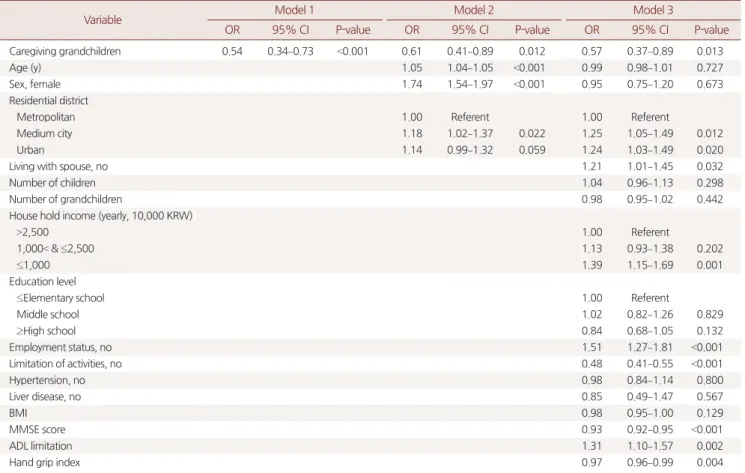Viewport: 745px width, 473px height.
Task: Select the "House hold income" heading
Action: point(101,216)
